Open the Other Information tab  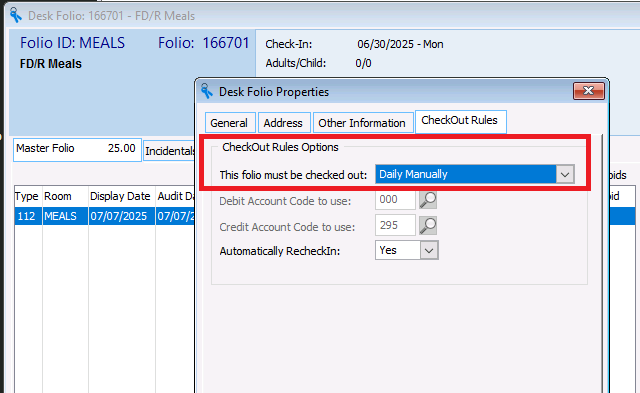click(x=363, y=123)
